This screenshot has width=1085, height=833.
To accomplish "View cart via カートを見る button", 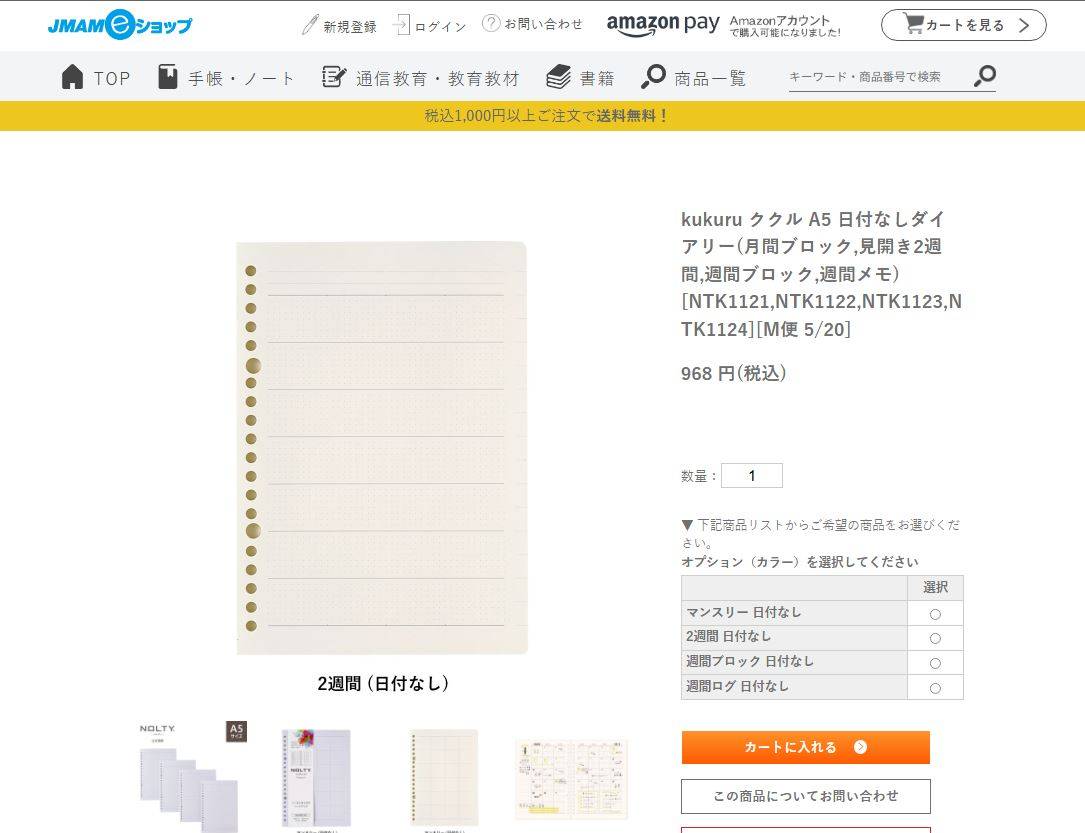I will click(x=963, y=25).
